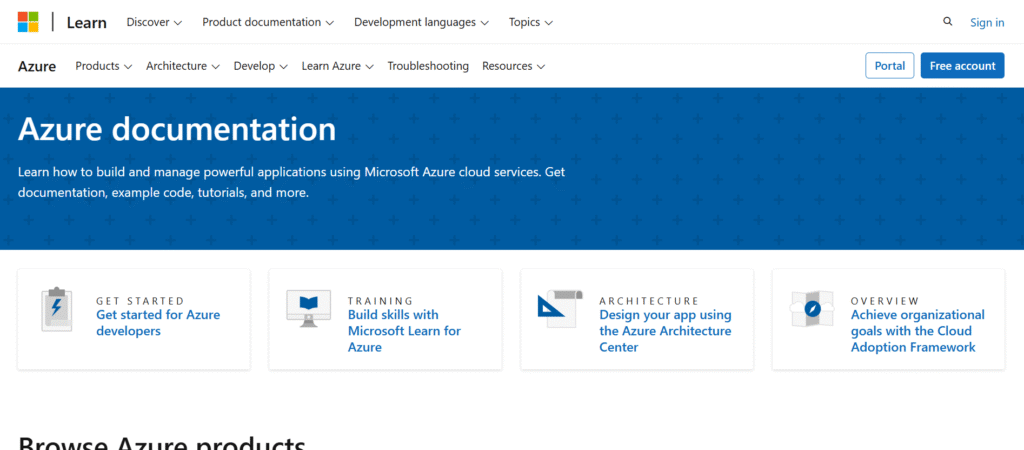The image size is (1024, 450).
Task: Click the OVERVIEW label text
Action: [885, 301]
